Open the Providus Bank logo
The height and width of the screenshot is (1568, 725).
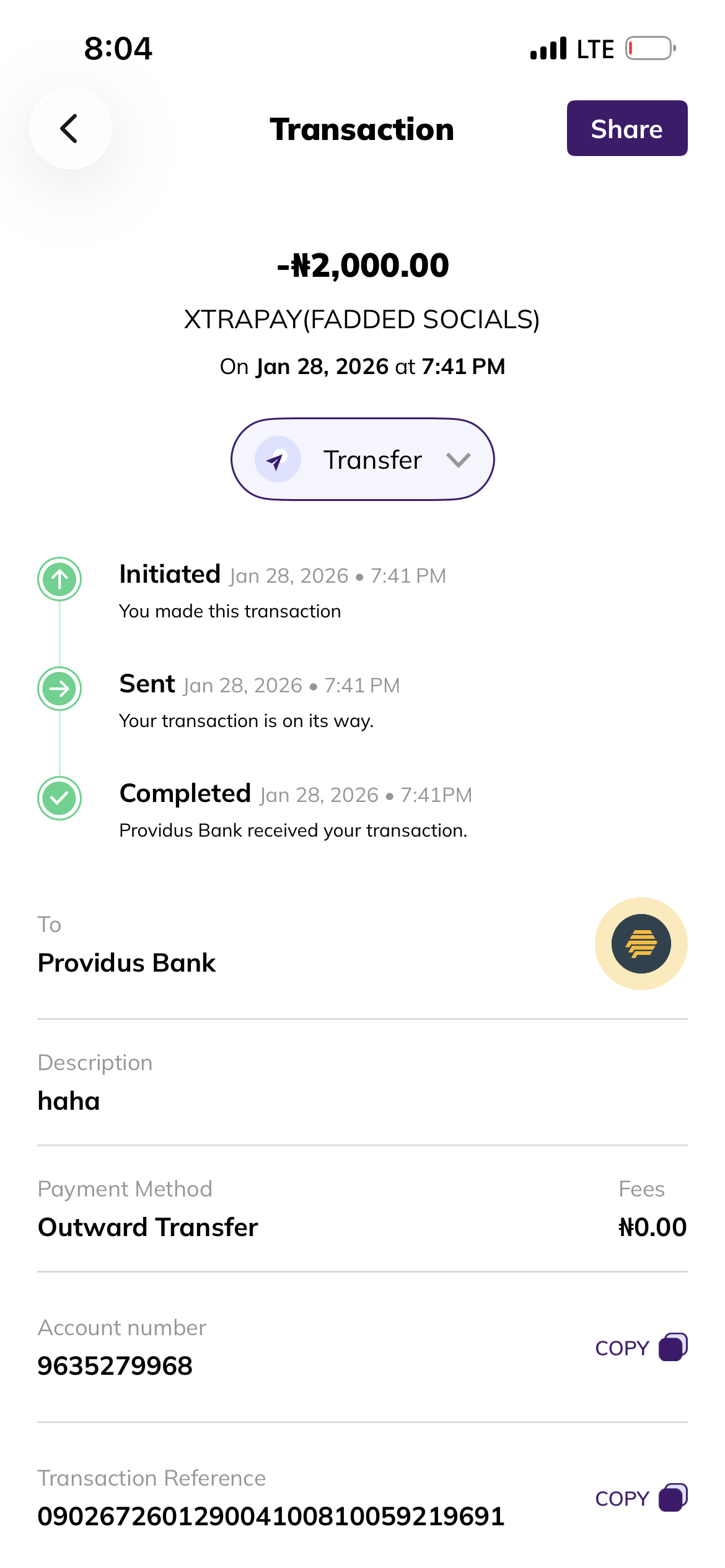(641, 944)
